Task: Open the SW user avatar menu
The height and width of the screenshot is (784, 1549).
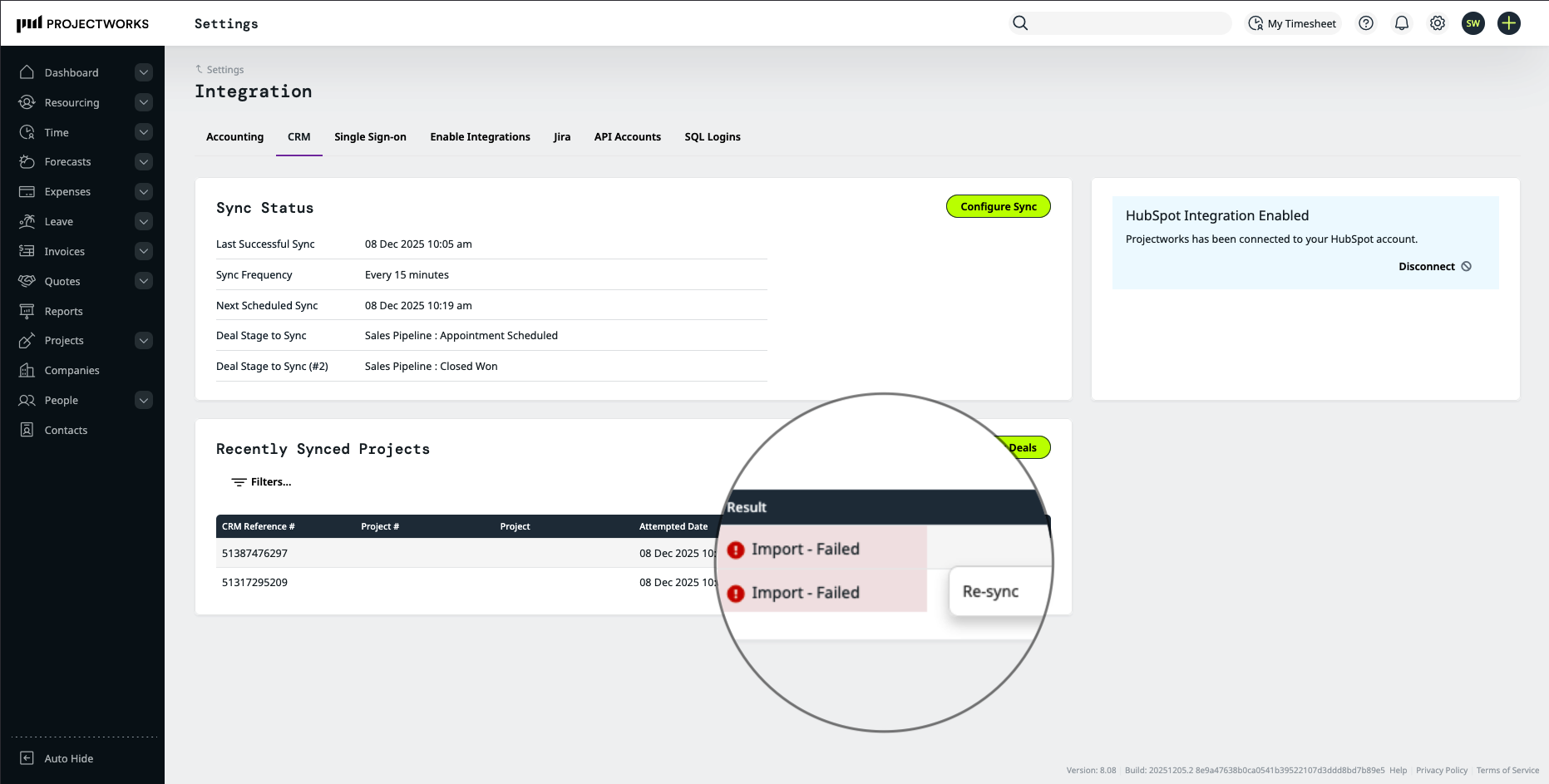Action: coord(1473,23)
